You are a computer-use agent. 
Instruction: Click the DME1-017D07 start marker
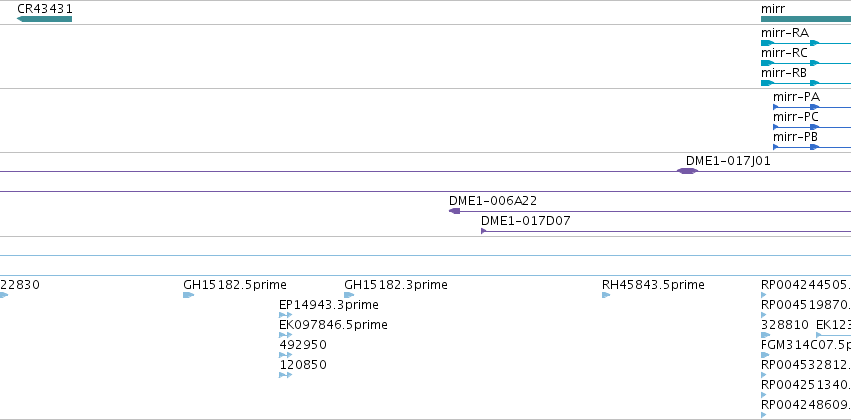point(484,231)
